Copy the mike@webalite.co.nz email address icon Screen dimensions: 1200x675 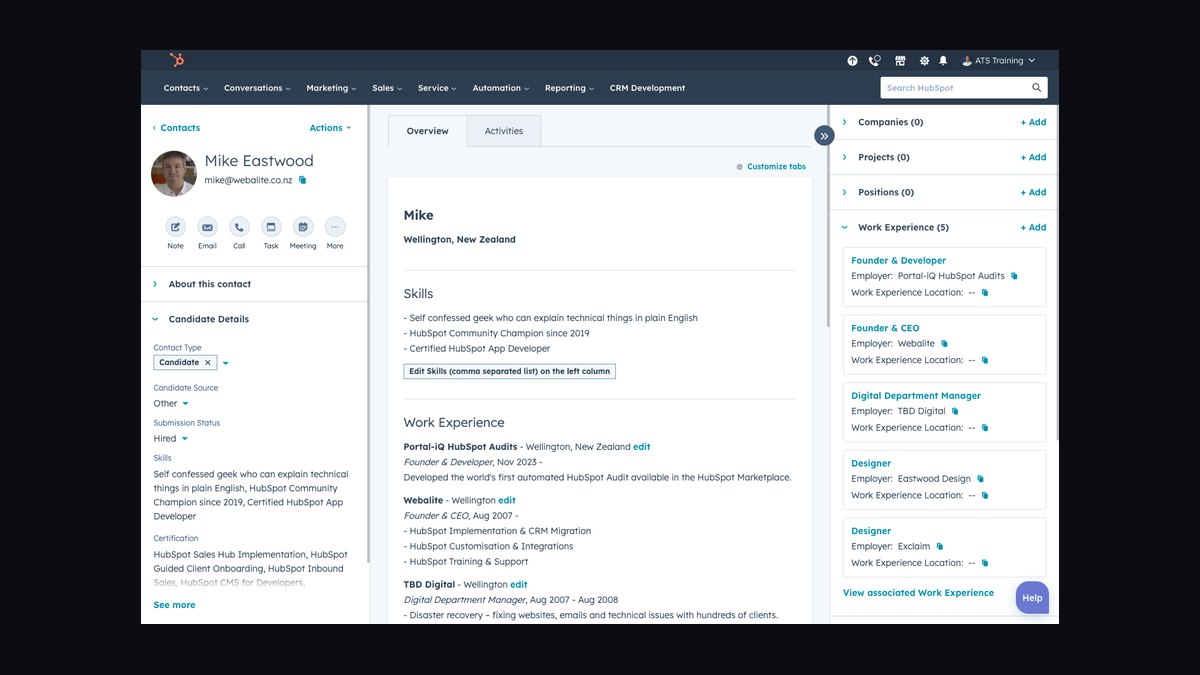pyautogui.click(x=303, y=180)
